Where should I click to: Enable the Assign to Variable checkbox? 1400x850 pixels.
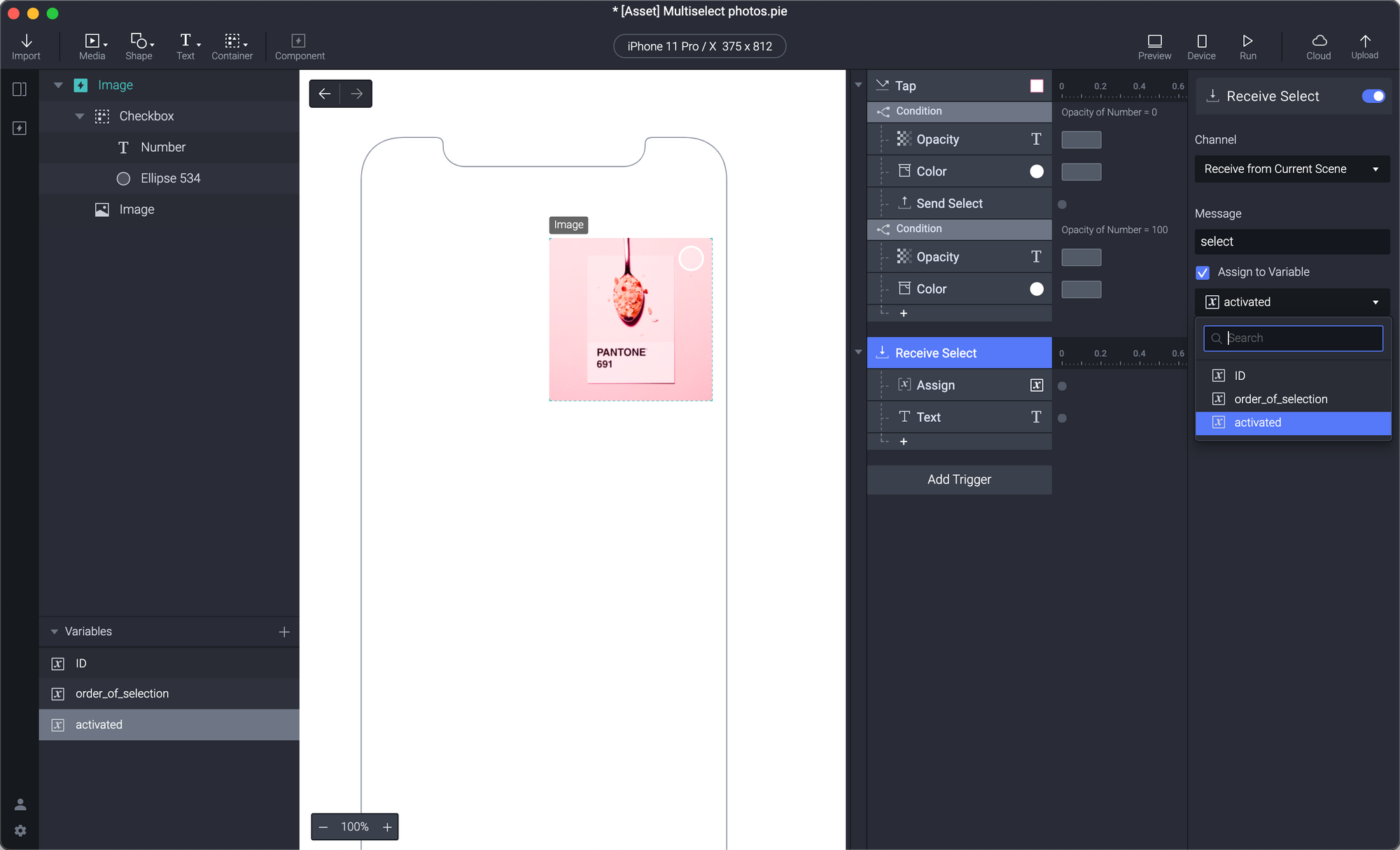point(1203,272)
